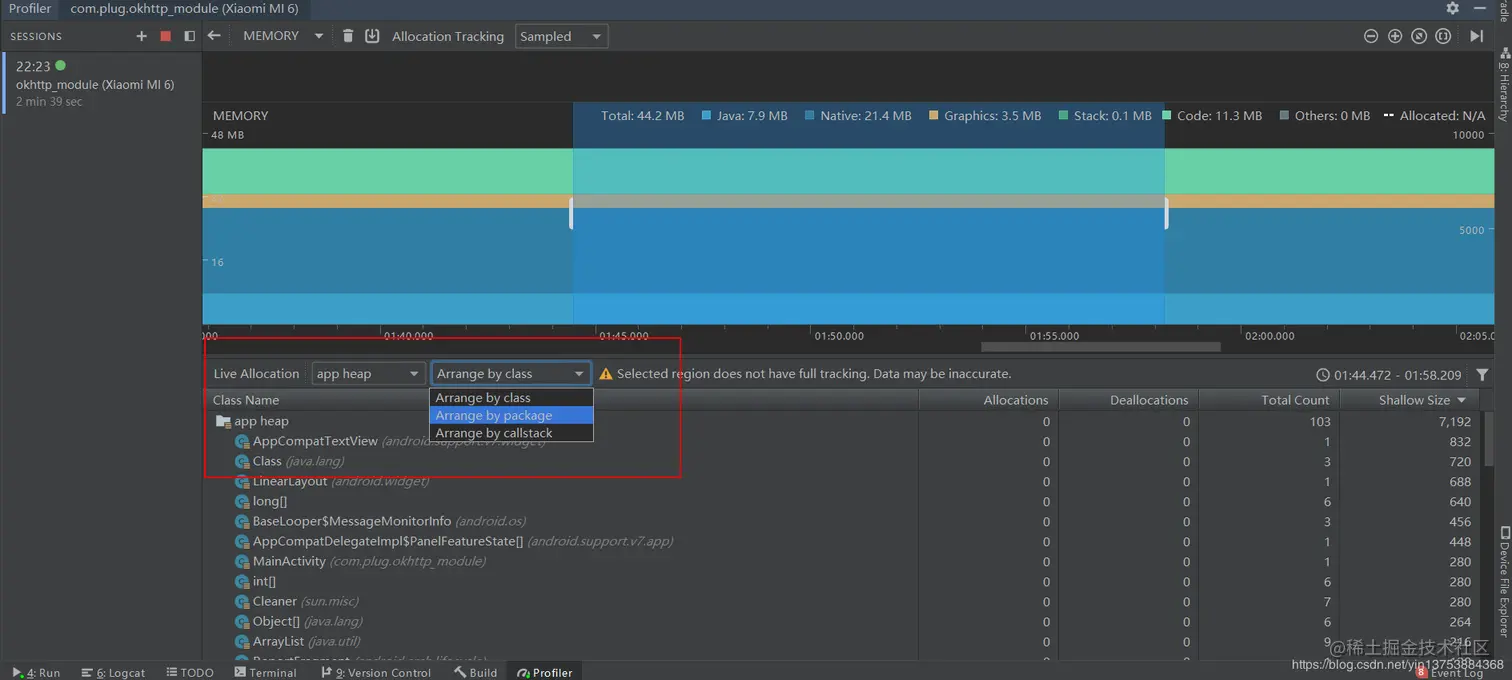This screenshot has width=1512, height=680.
Task: Select the int[] class row
Action: pos(843,581)
